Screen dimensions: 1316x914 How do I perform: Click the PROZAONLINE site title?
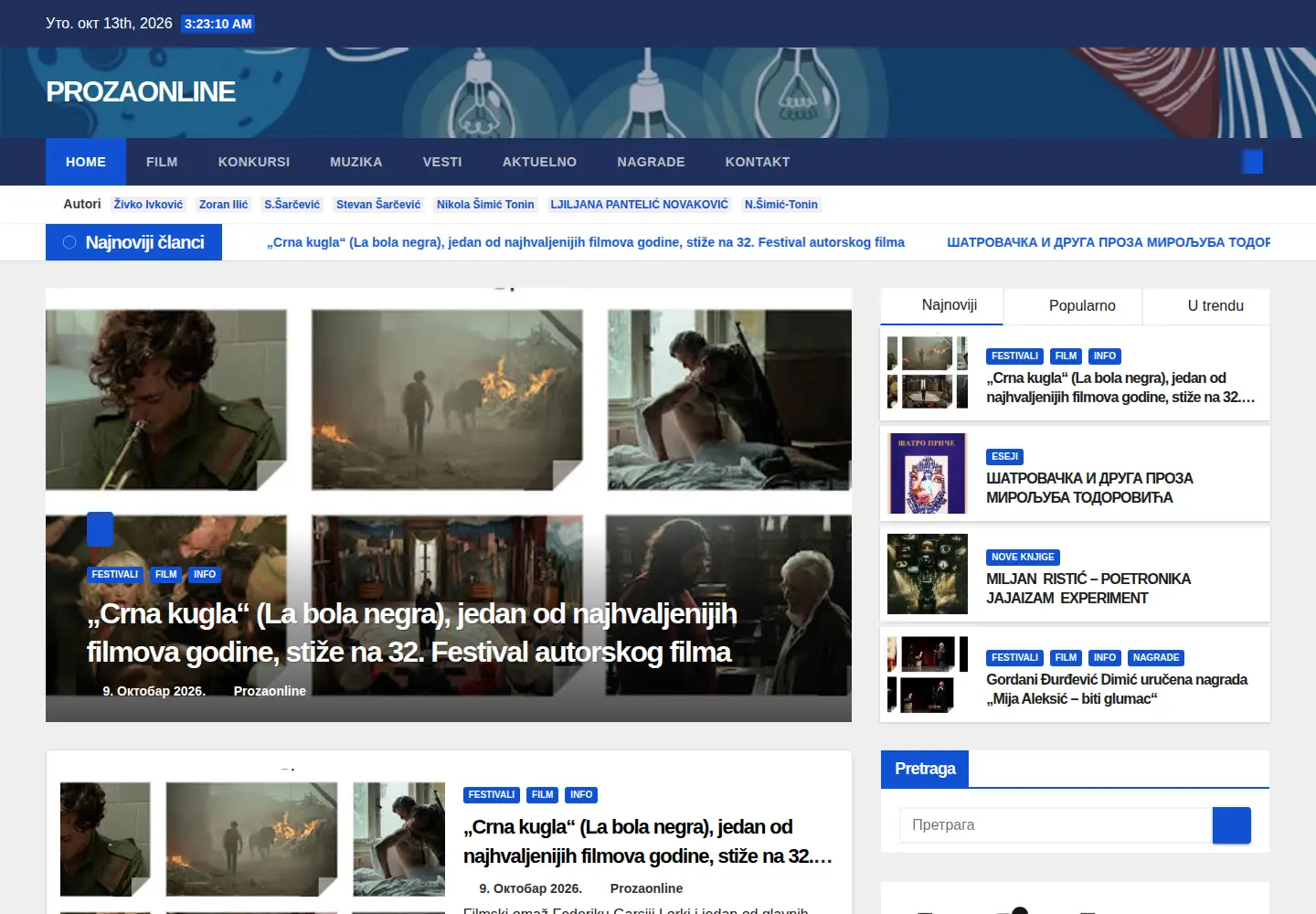pos(141,92)
